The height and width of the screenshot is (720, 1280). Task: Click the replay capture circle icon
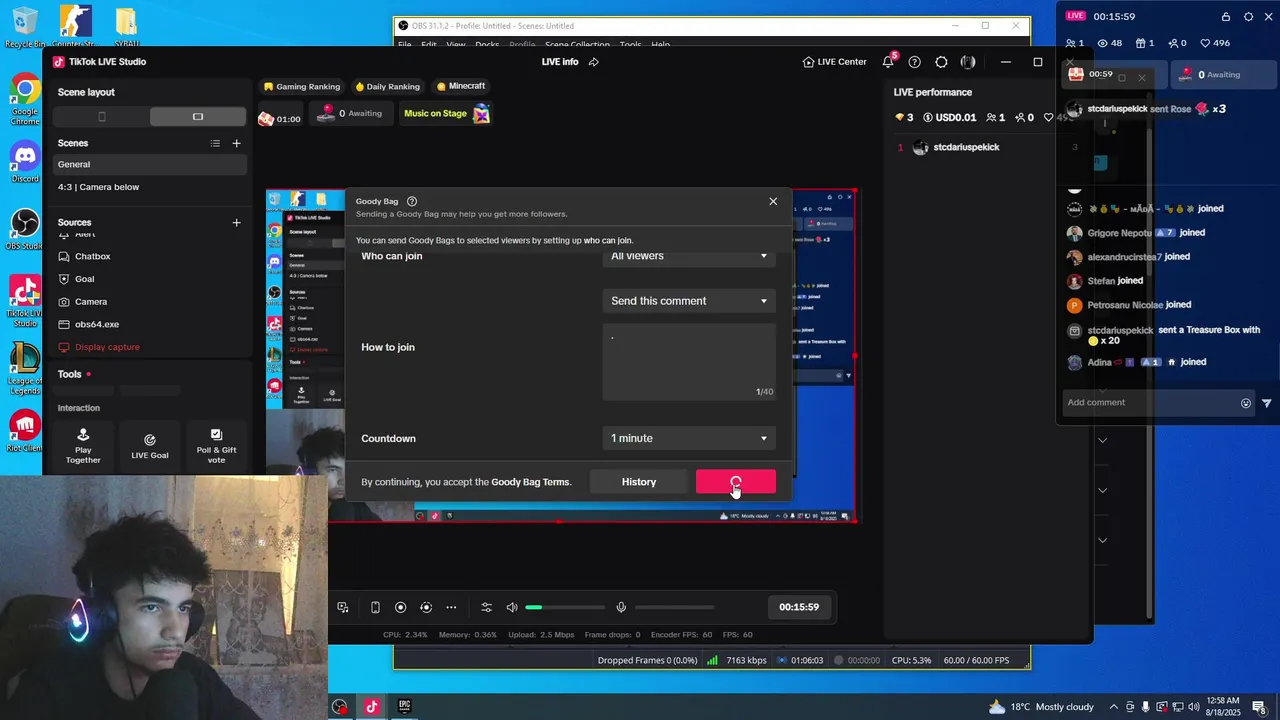426,607
